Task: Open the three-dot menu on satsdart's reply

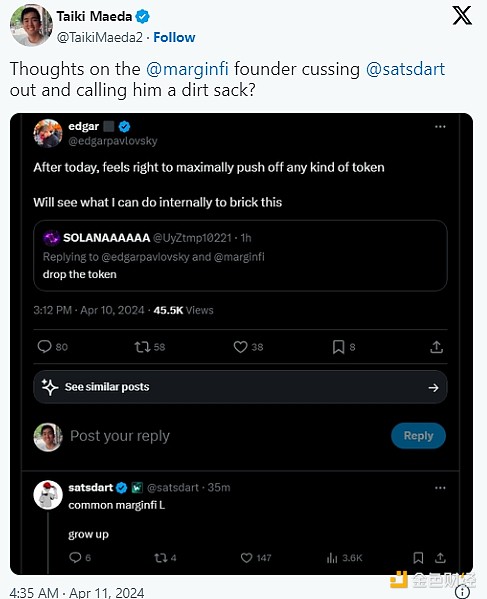Action: click(x=440, y=488)
